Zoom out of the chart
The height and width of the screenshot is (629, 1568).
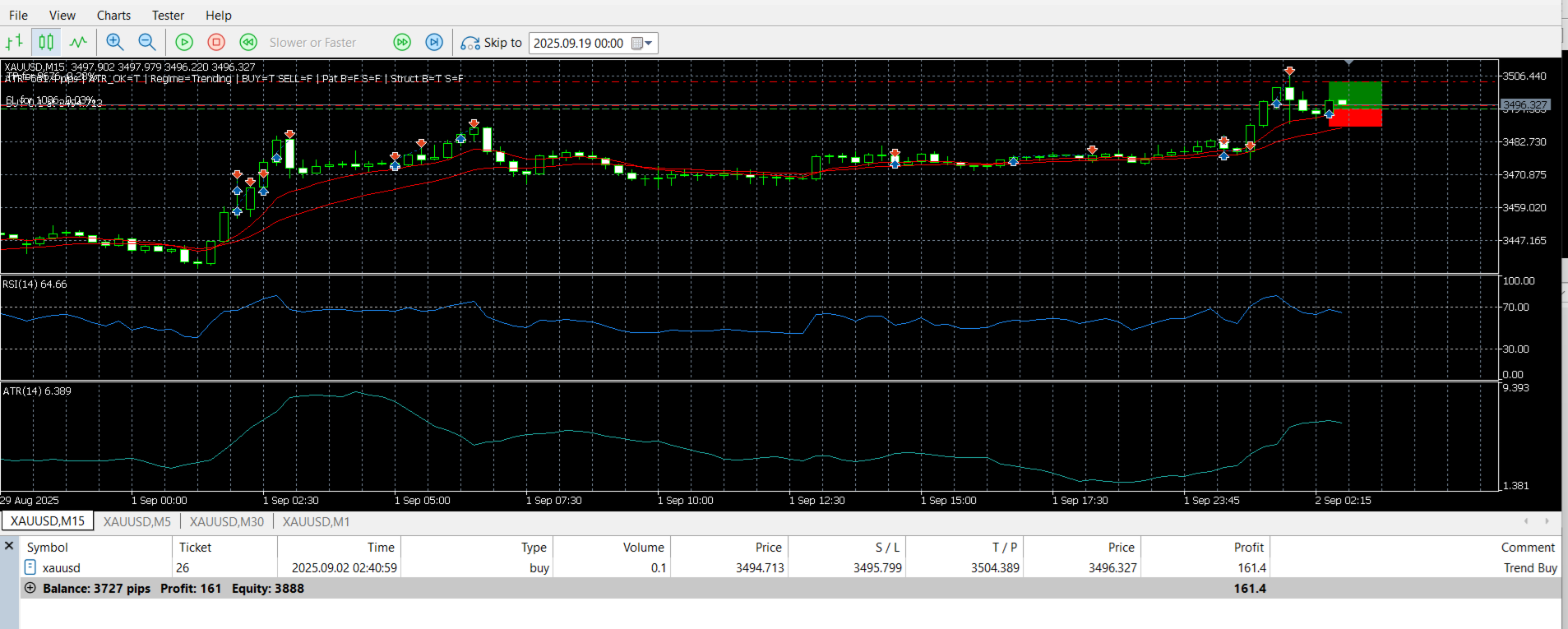coord(147,42)
